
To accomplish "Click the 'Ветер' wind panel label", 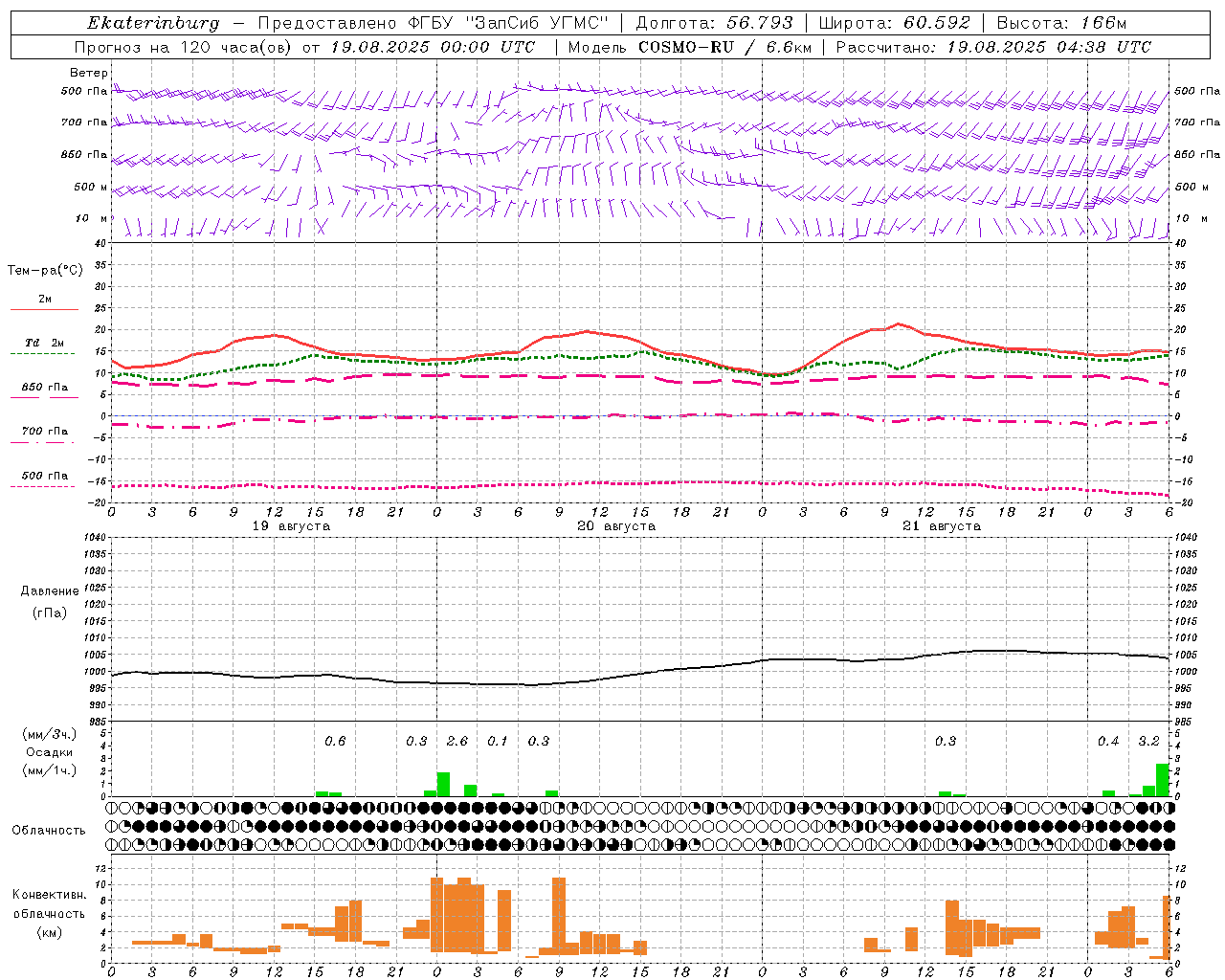I will pyautogui.click(x=89, y=73).
